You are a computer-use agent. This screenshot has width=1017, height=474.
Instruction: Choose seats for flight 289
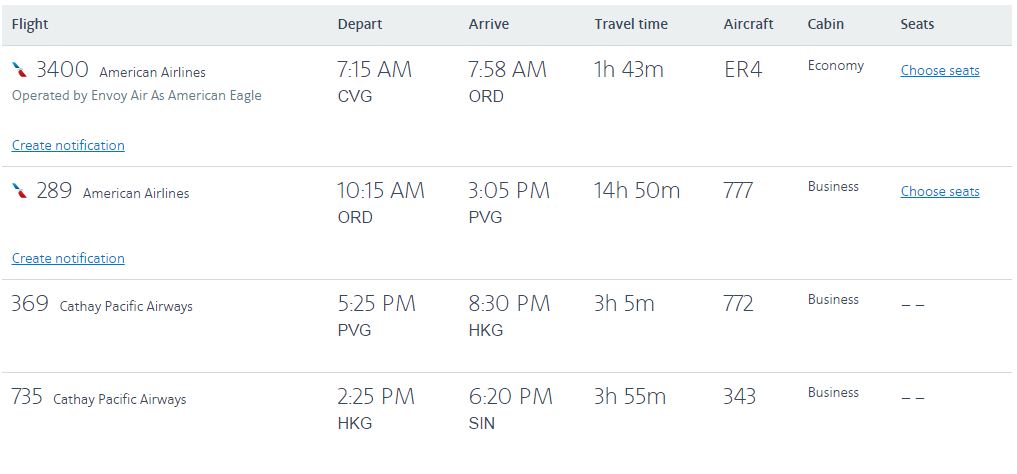pos(939,192)
